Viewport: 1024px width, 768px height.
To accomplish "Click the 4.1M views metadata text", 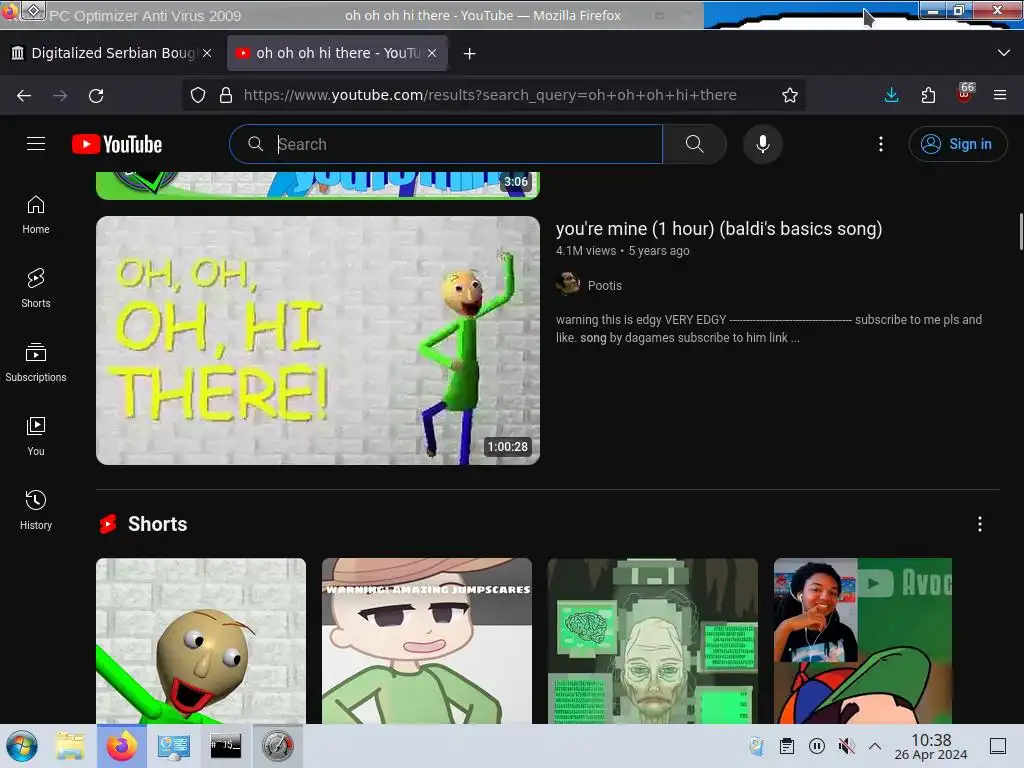I will pos(586,251).
